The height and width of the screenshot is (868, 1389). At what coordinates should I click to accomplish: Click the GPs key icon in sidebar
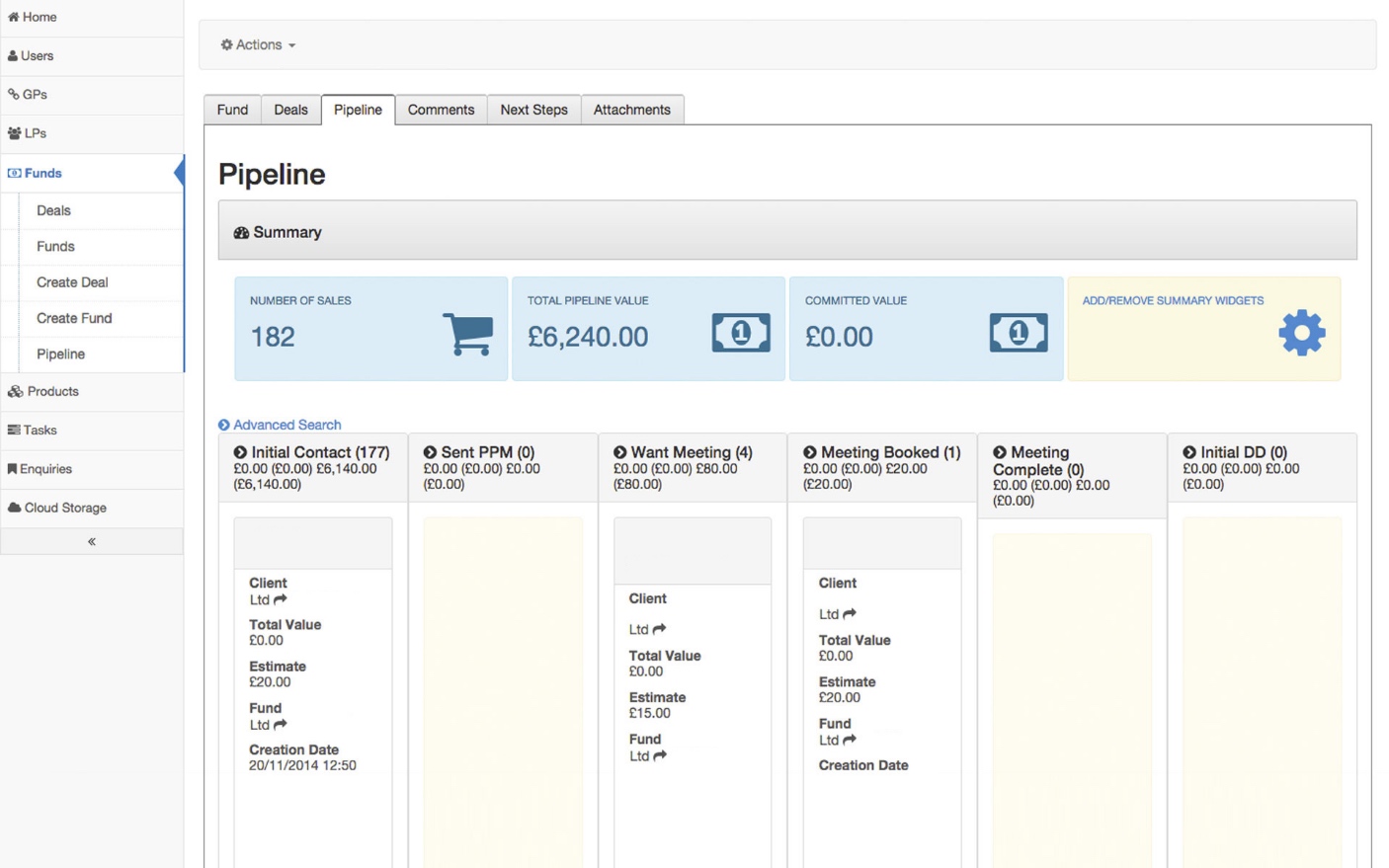14,95
